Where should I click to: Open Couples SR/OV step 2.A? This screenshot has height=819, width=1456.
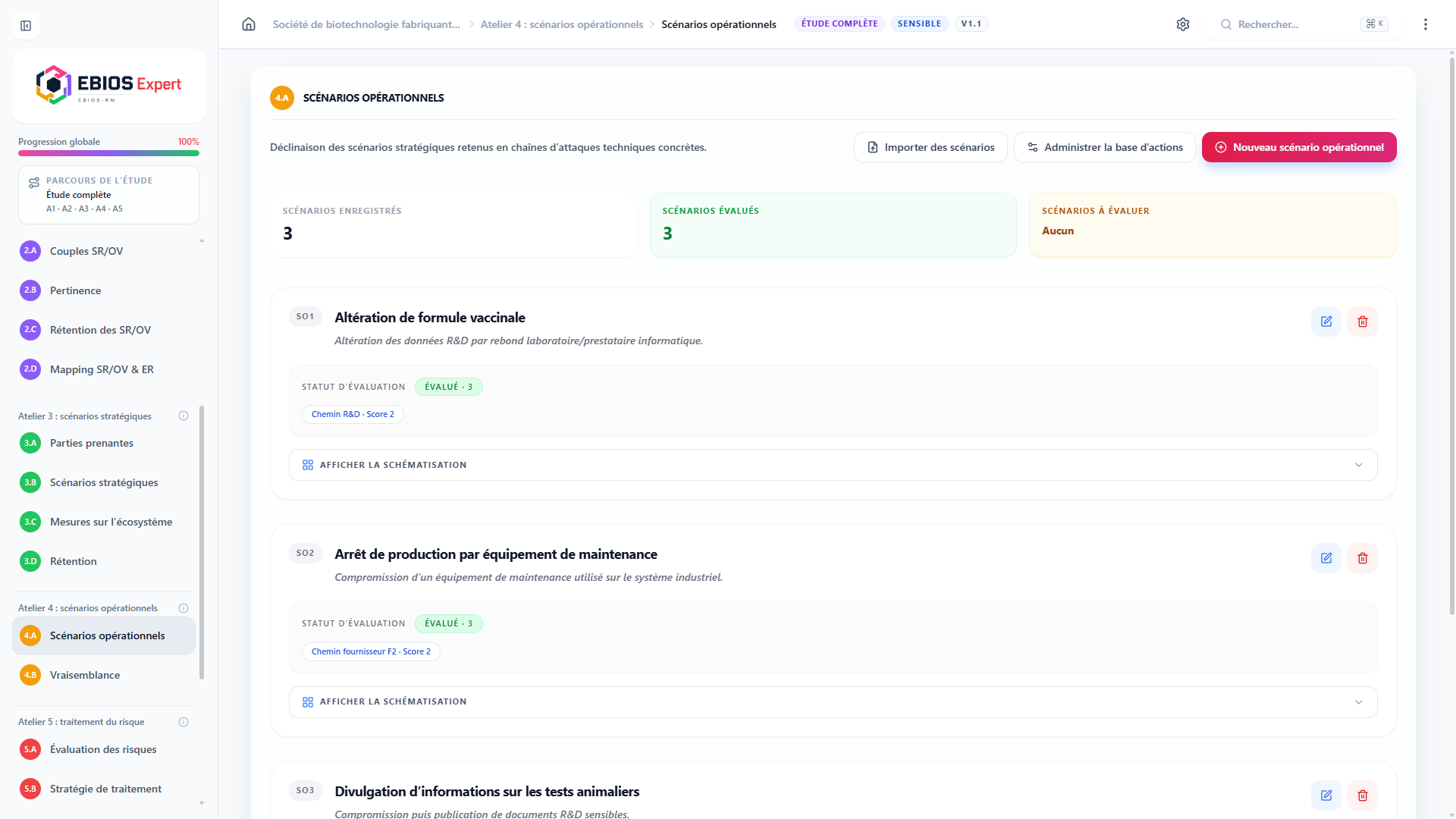(104, 251)
